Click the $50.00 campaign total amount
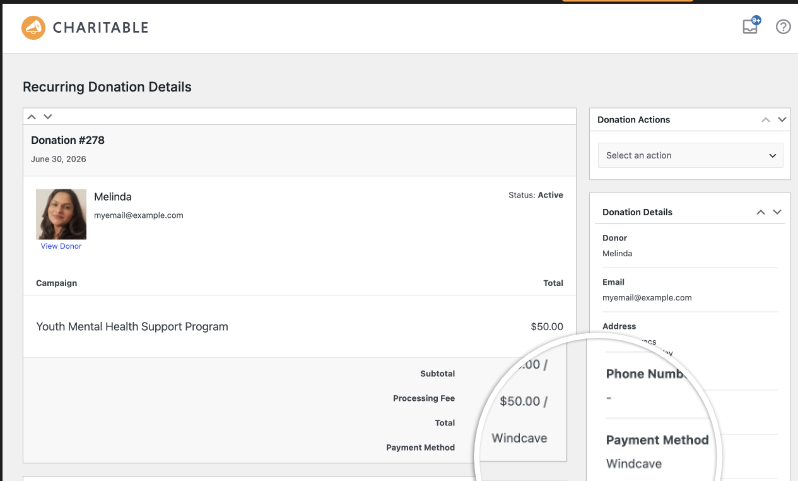This screenshot has width=798, height=481. (547, 327)
